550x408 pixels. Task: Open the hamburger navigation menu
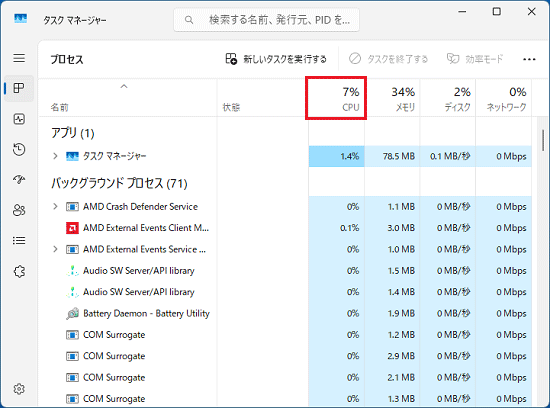pyautogui.click(x=19, y=58)
